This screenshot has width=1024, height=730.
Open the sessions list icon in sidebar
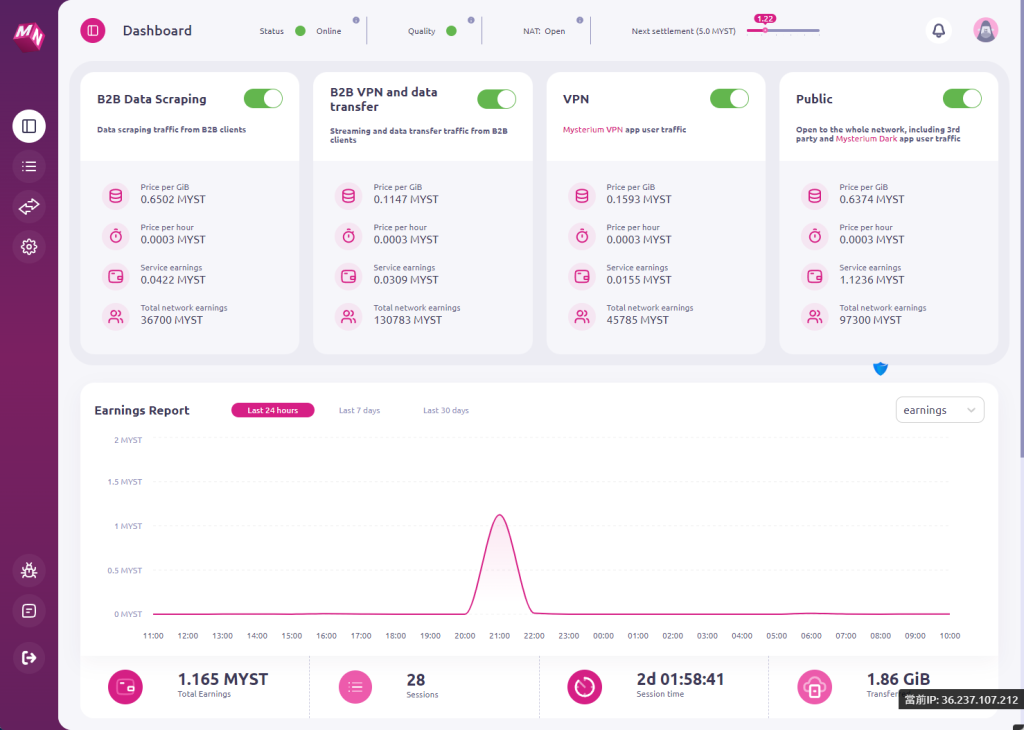tap(29, 167)
